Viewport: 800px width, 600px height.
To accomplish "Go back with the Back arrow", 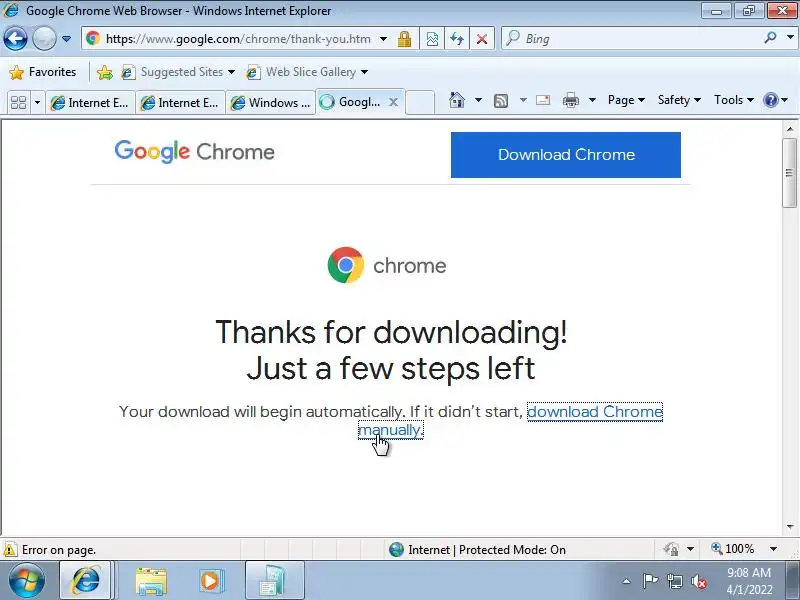I will [x=15, y=38].
